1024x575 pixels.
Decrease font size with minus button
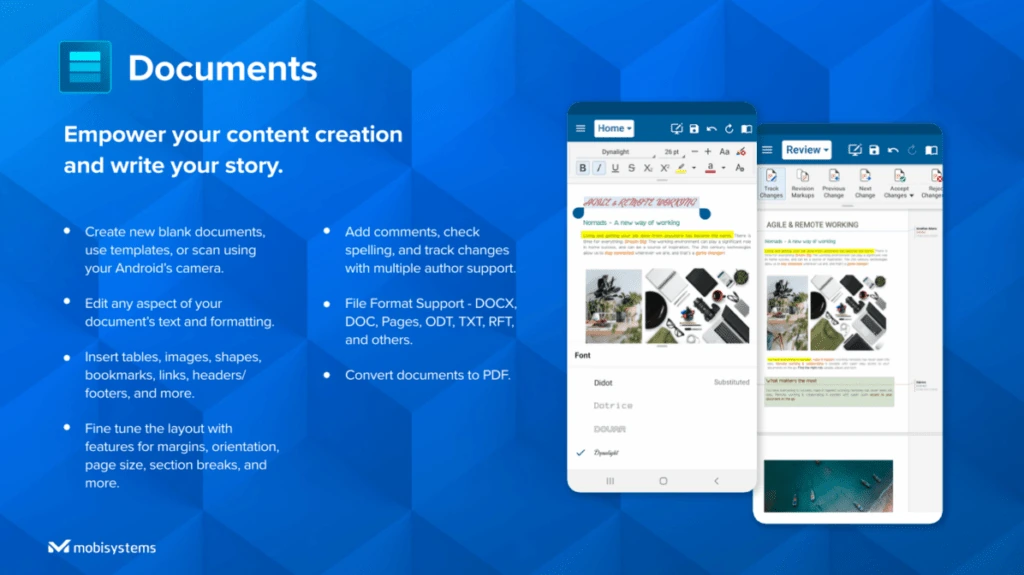click(694, 152)
